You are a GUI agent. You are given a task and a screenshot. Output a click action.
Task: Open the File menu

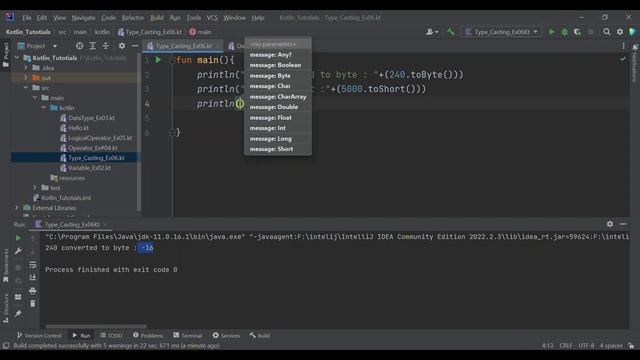27,18
